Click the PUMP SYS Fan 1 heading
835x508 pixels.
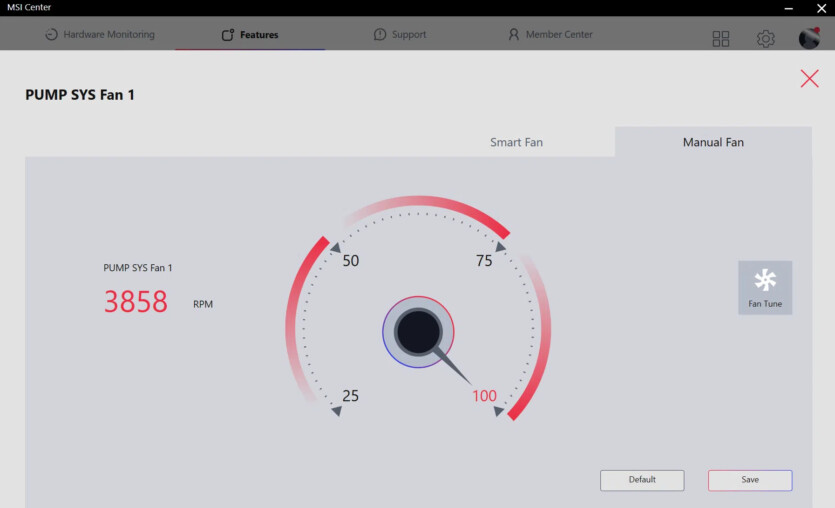80,95
